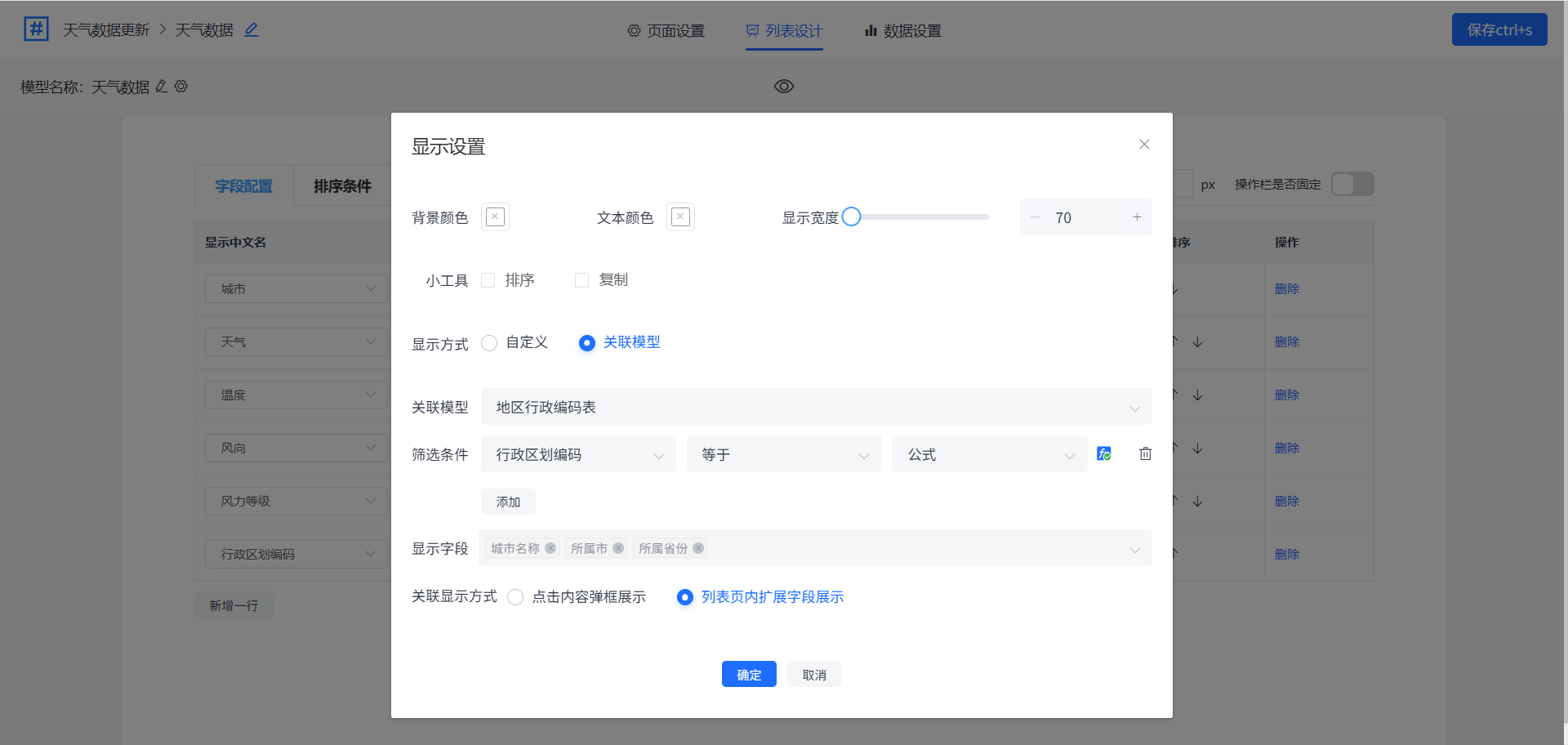Image resolution: width=1568 pixels, height=745 pixels.
Task: Edit the 天气数据 breadcrumb title pencil
Action: click(x=252, y=29)
